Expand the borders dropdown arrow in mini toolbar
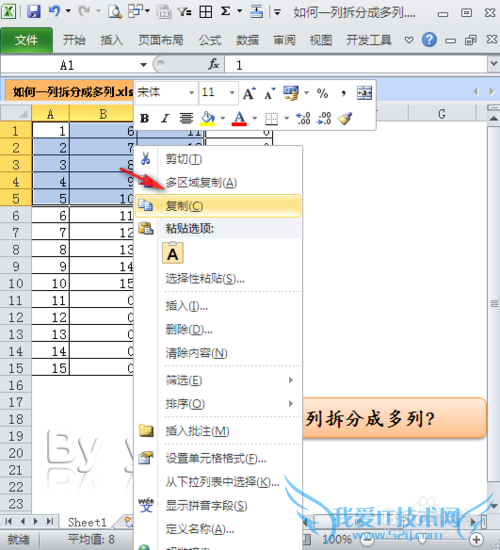Viewport: 500px width, 550px height. (286, 119)
